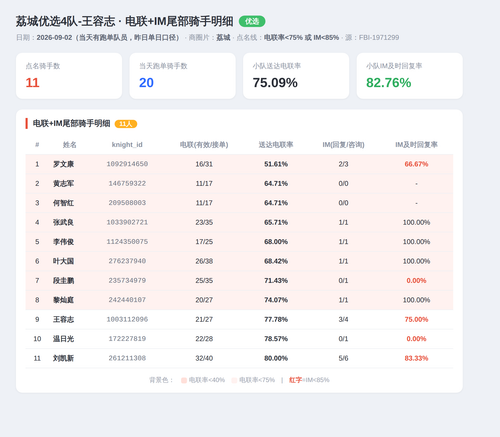Click the 电联率<40% legend swatch
This screenshot has height=437, width=500.
tap(184, 380)
